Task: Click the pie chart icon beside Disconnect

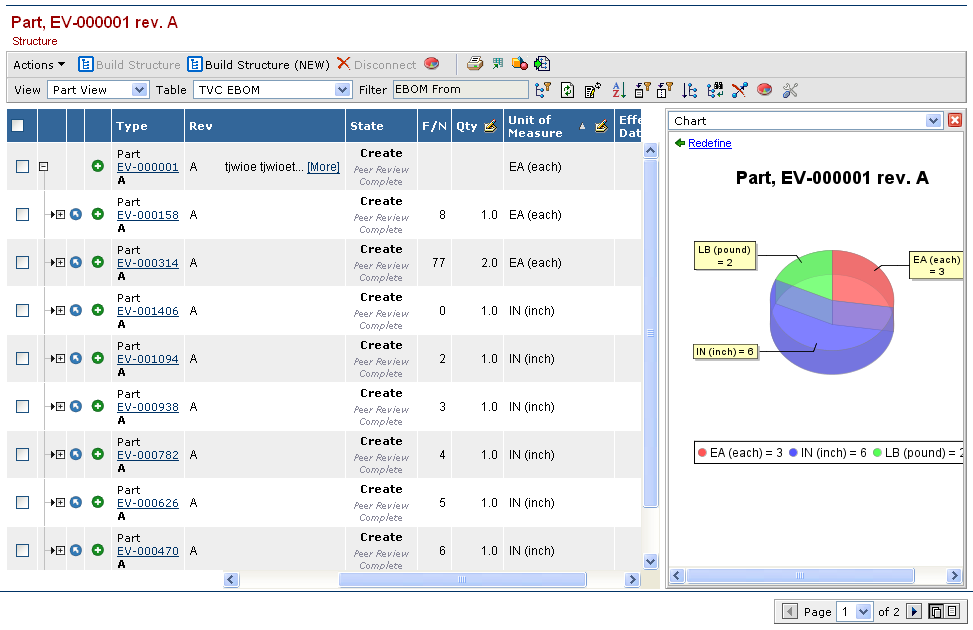Action: (432, 64)
